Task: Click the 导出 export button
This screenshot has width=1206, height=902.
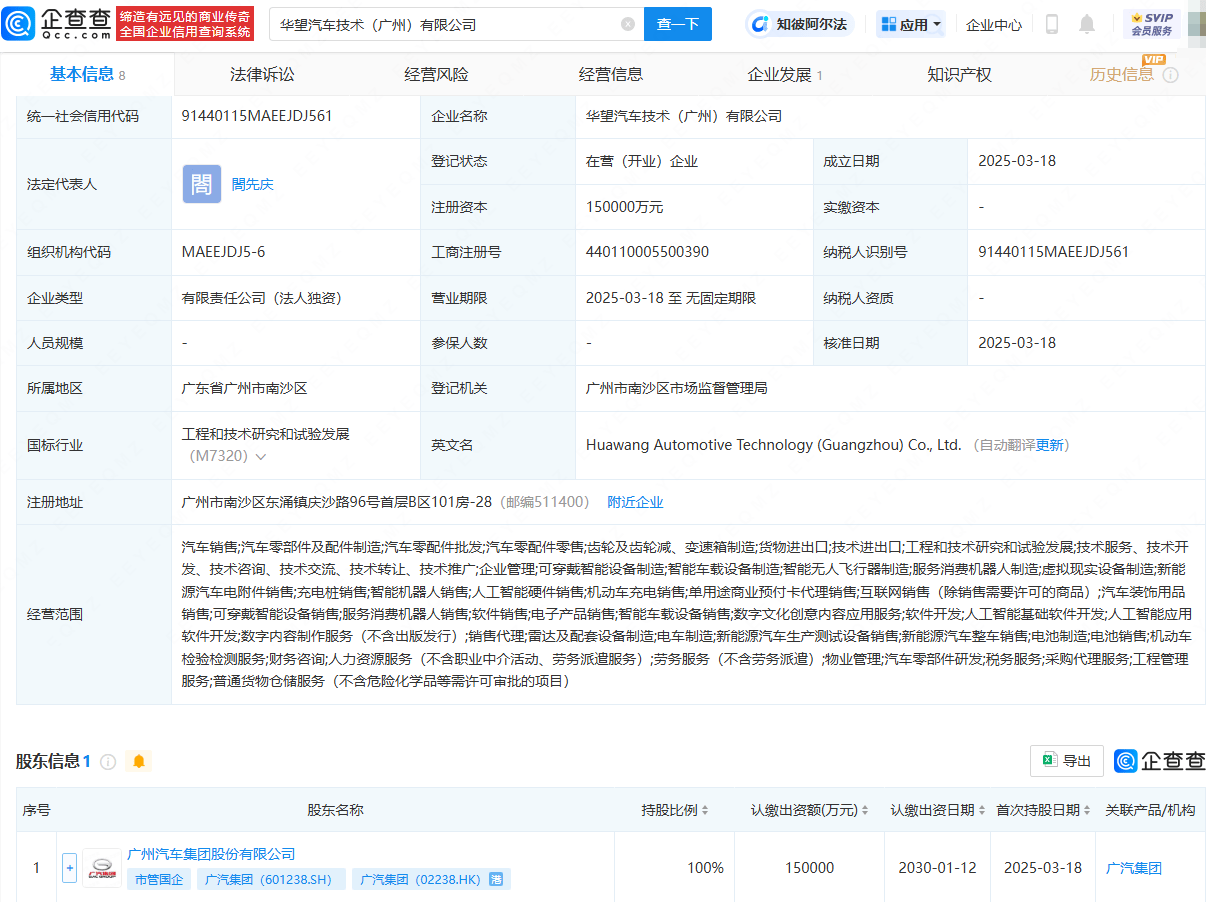Action: pyautogui.click(x=1067, y=761)
